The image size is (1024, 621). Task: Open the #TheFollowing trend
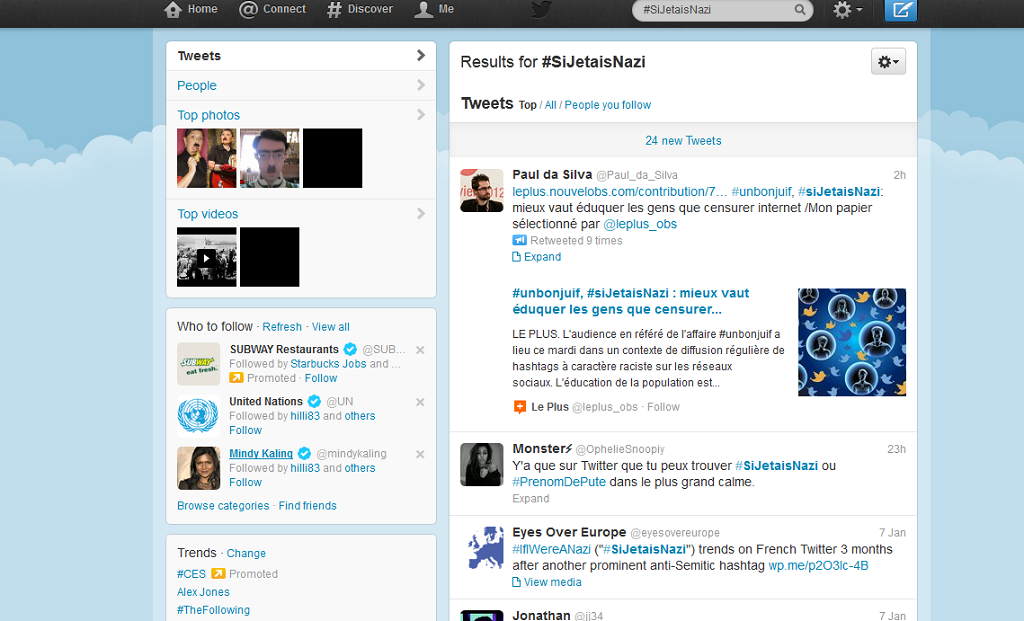214,610
